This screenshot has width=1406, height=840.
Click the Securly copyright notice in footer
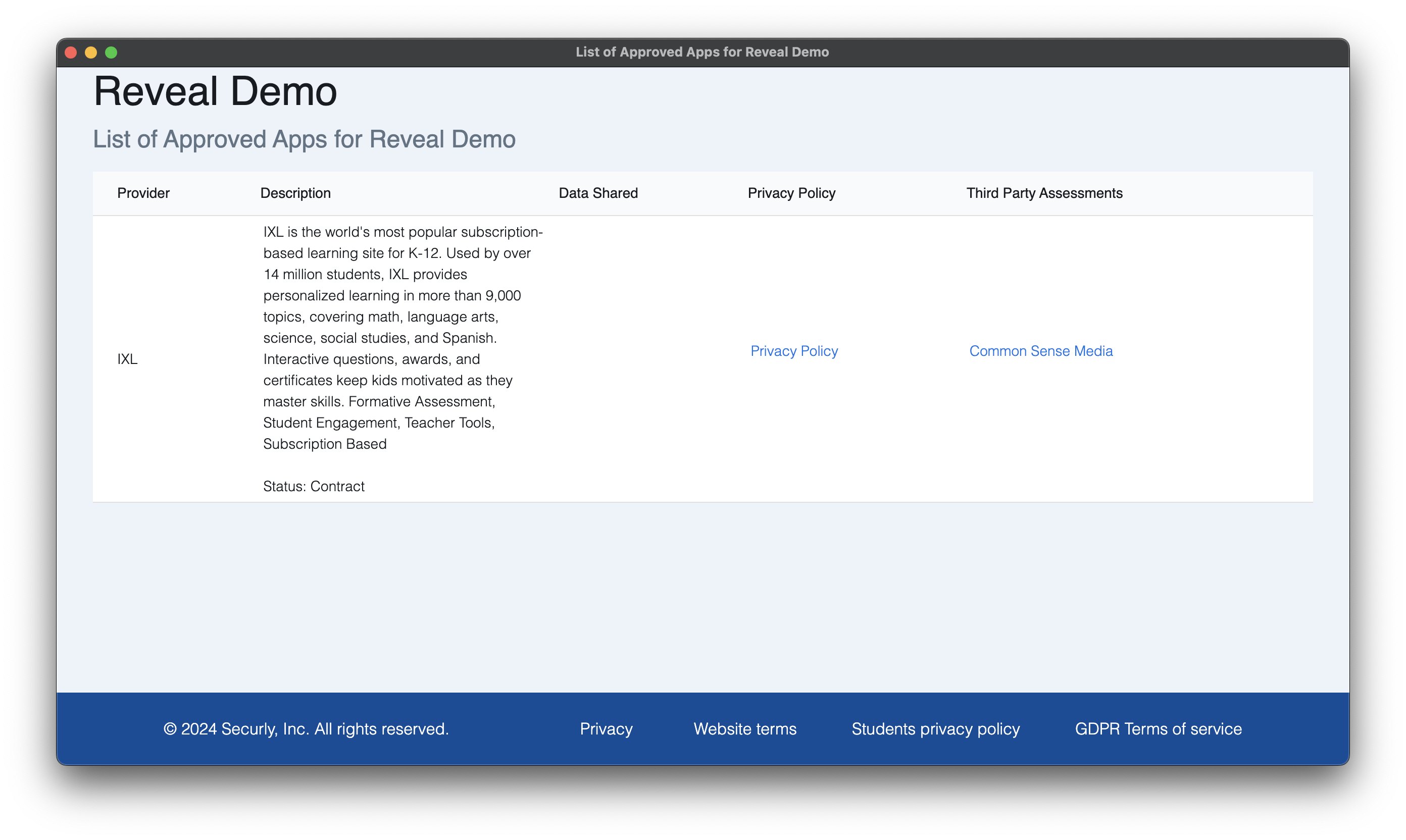(x=306, y=728)
